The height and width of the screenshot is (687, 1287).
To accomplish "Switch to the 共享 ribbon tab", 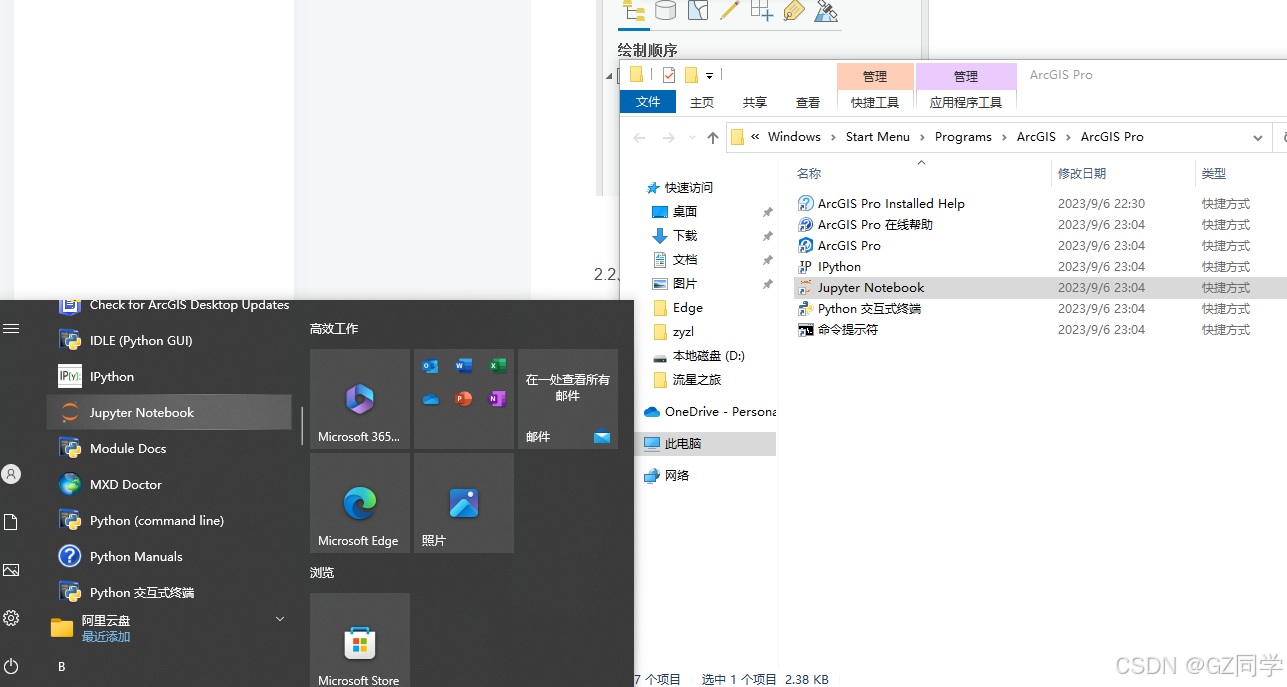I will (x=755, y=102).
